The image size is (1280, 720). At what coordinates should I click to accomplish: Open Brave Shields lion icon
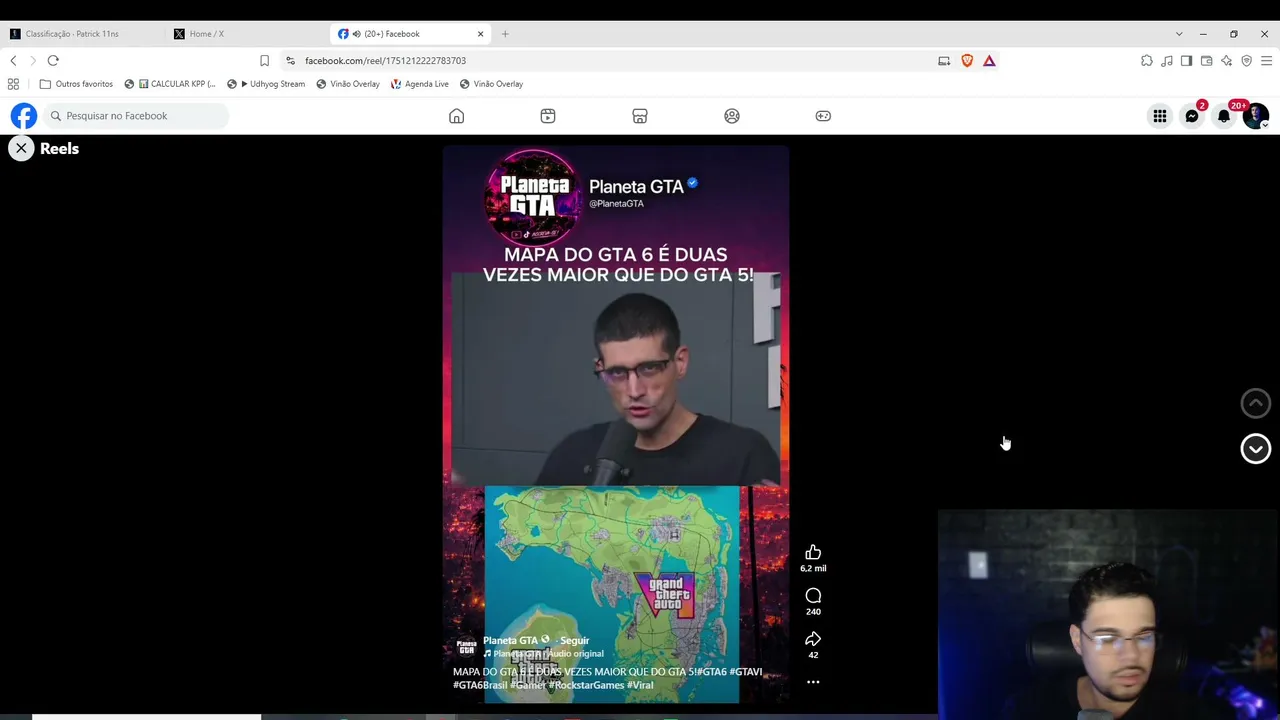point(967,61)
